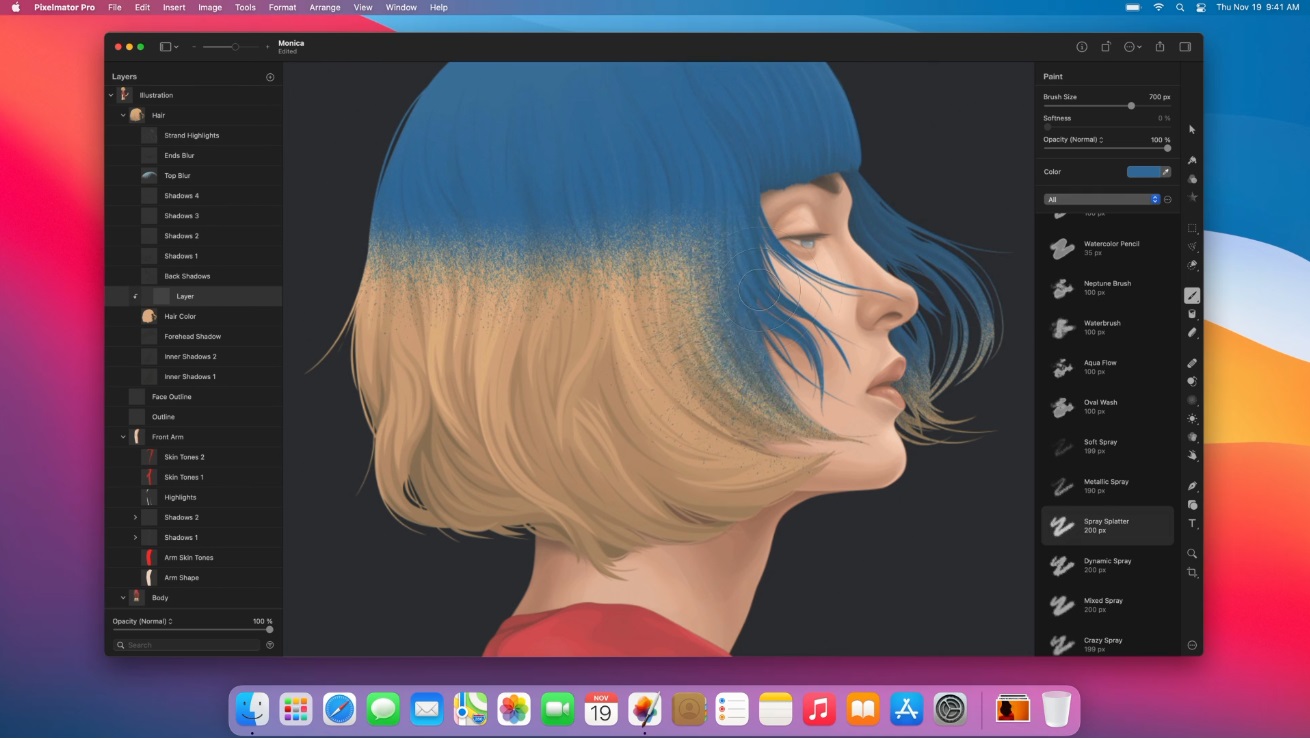The image size is (1310, 739).
Task: Select the Arrange arrow tool
Action: click(x=1192, y=130)
